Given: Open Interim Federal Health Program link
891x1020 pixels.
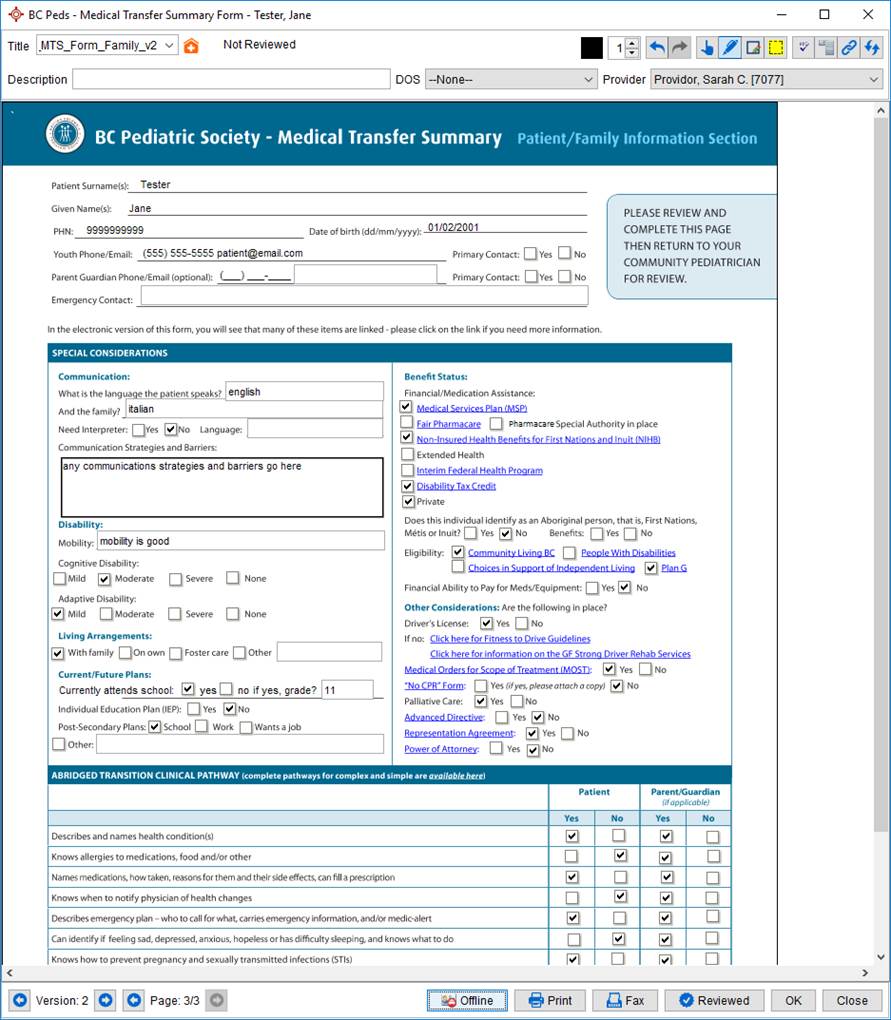Looking at the screenshot, I should coord(479,470).
